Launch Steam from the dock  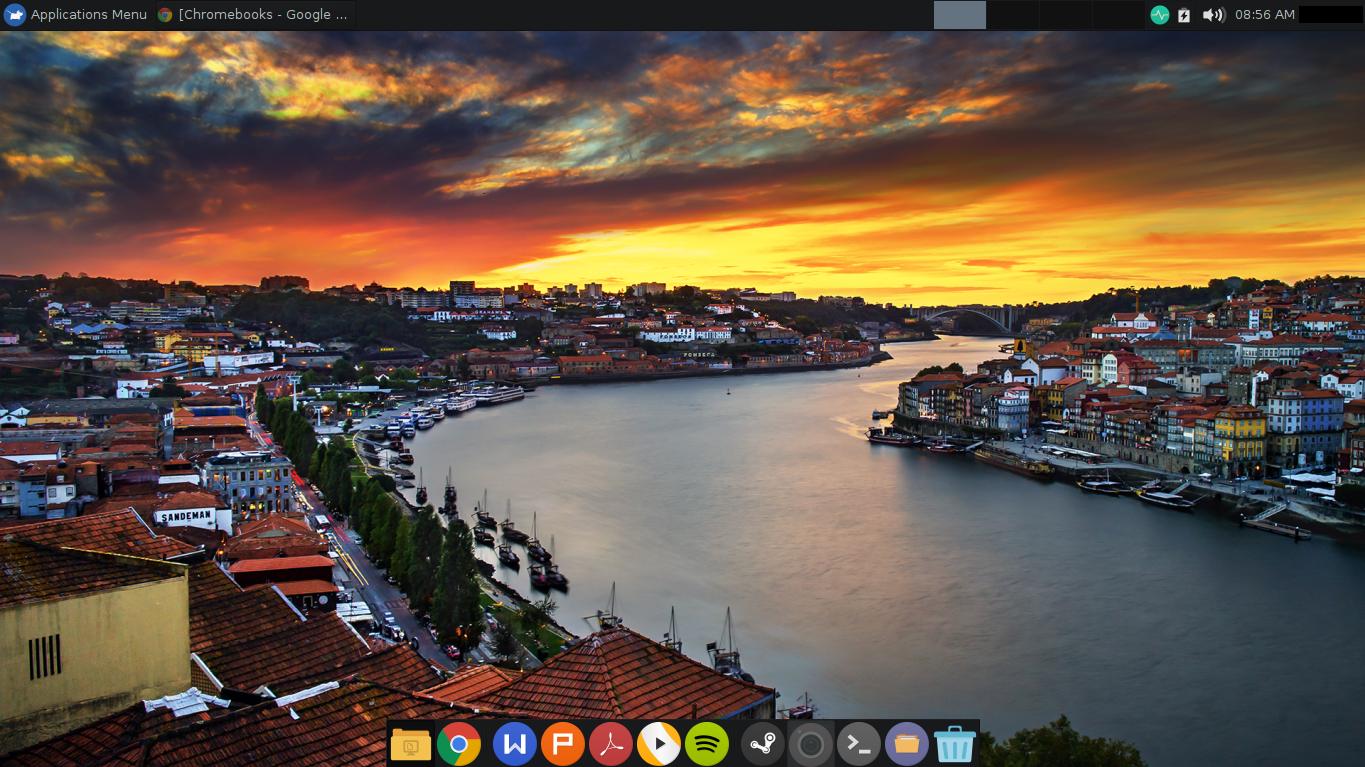point(763,744)
